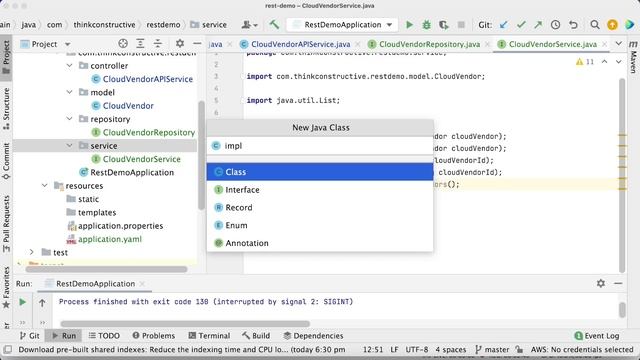Show hidden editor tabs dropdown arrow
This screenshot has height=360, width=640.
click(618, 43)
